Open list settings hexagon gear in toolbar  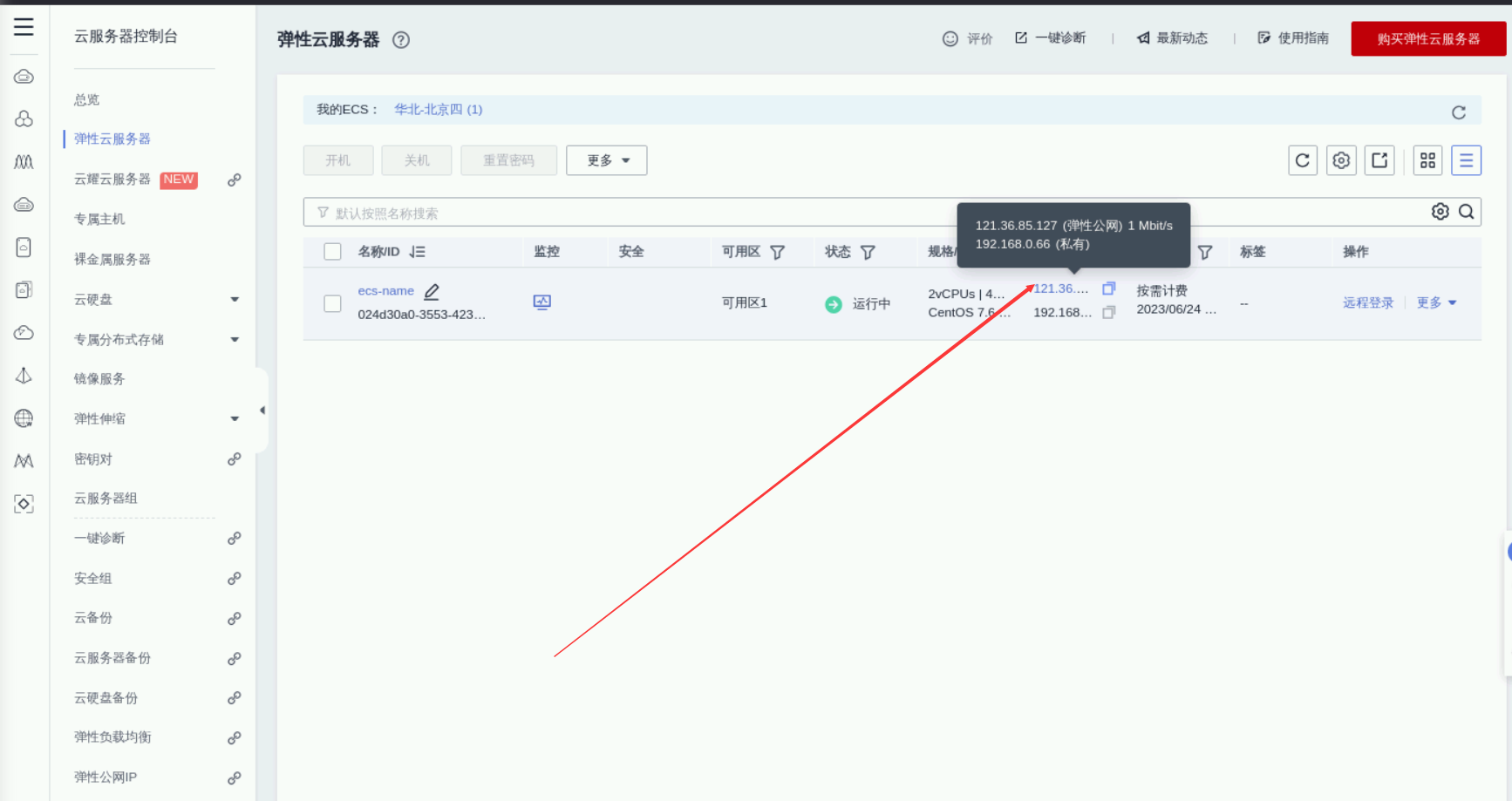1341,160
